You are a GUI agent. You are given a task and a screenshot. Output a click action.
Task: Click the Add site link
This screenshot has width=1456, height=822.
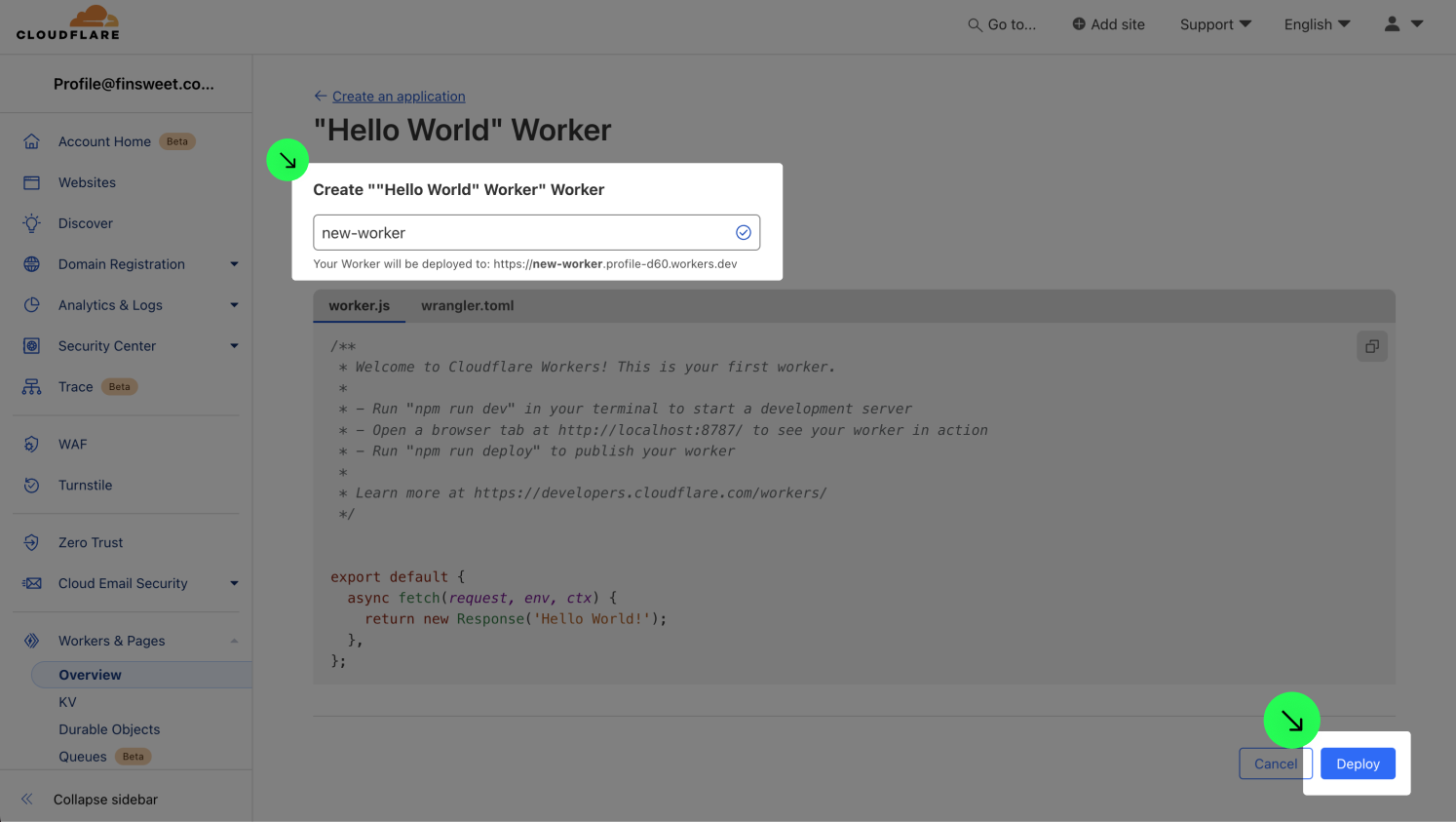[x=1118, y=24]
